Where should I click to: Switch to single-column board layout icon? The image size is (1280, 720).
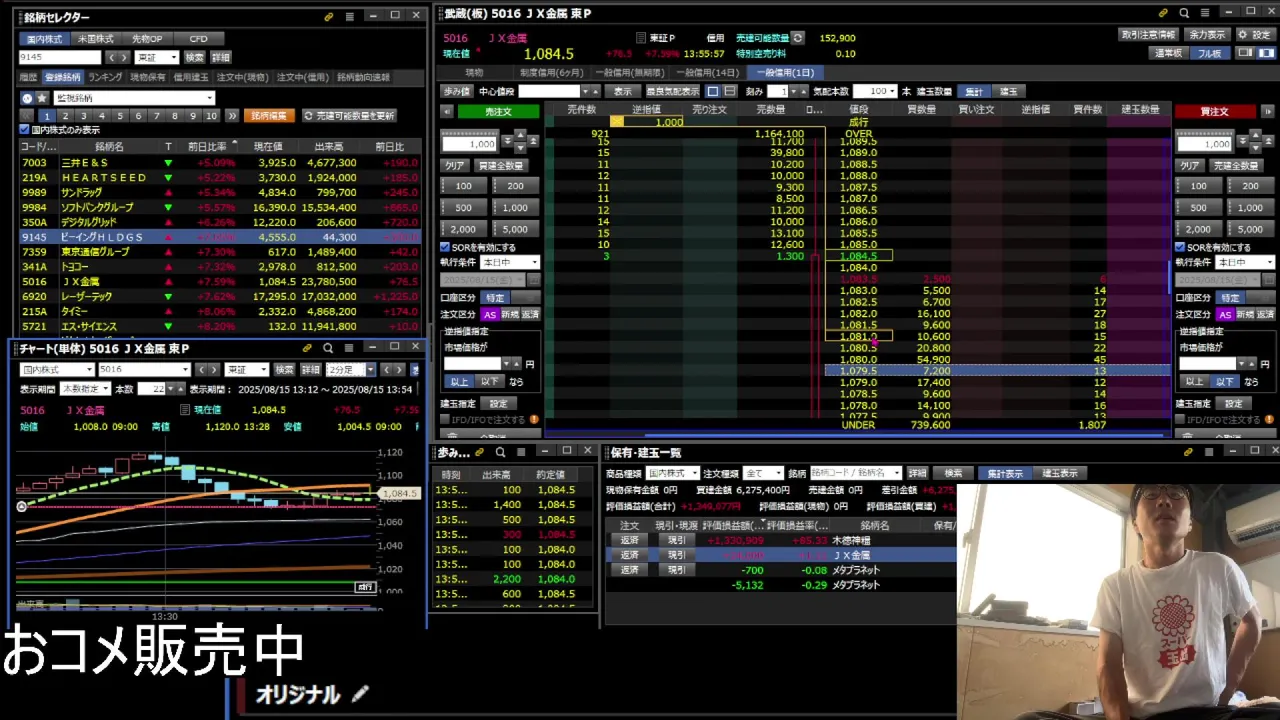click(1245, 53)
